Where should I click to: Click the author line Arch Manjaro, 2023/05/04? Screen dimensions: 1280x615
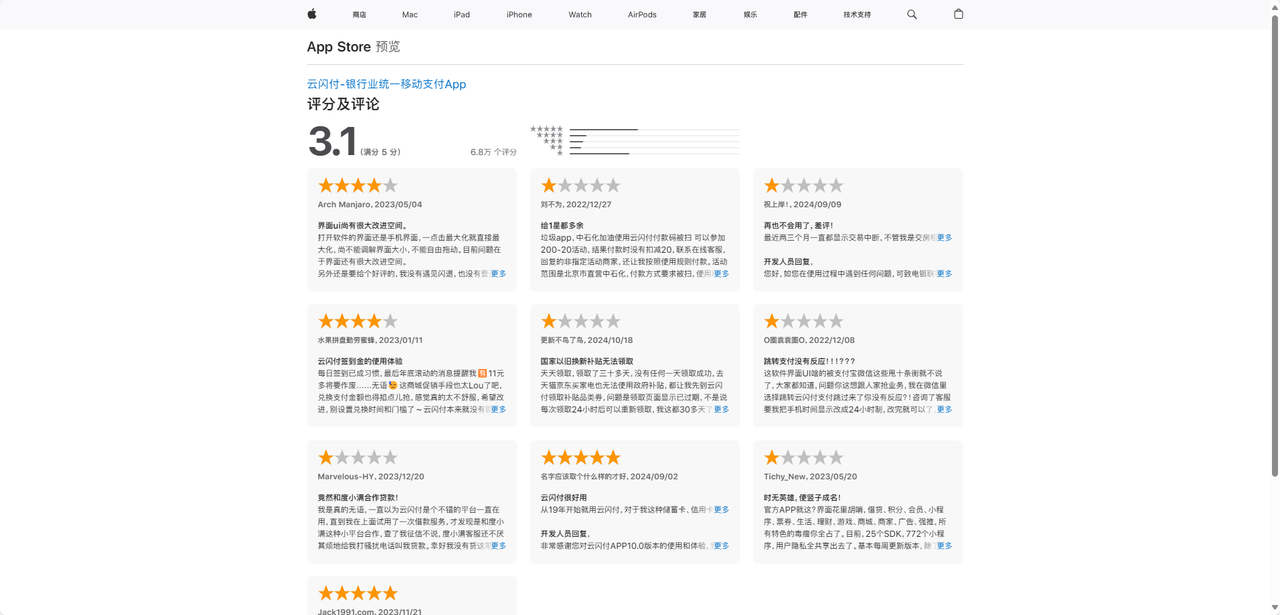pyautogui.click(x=370, y=205)
